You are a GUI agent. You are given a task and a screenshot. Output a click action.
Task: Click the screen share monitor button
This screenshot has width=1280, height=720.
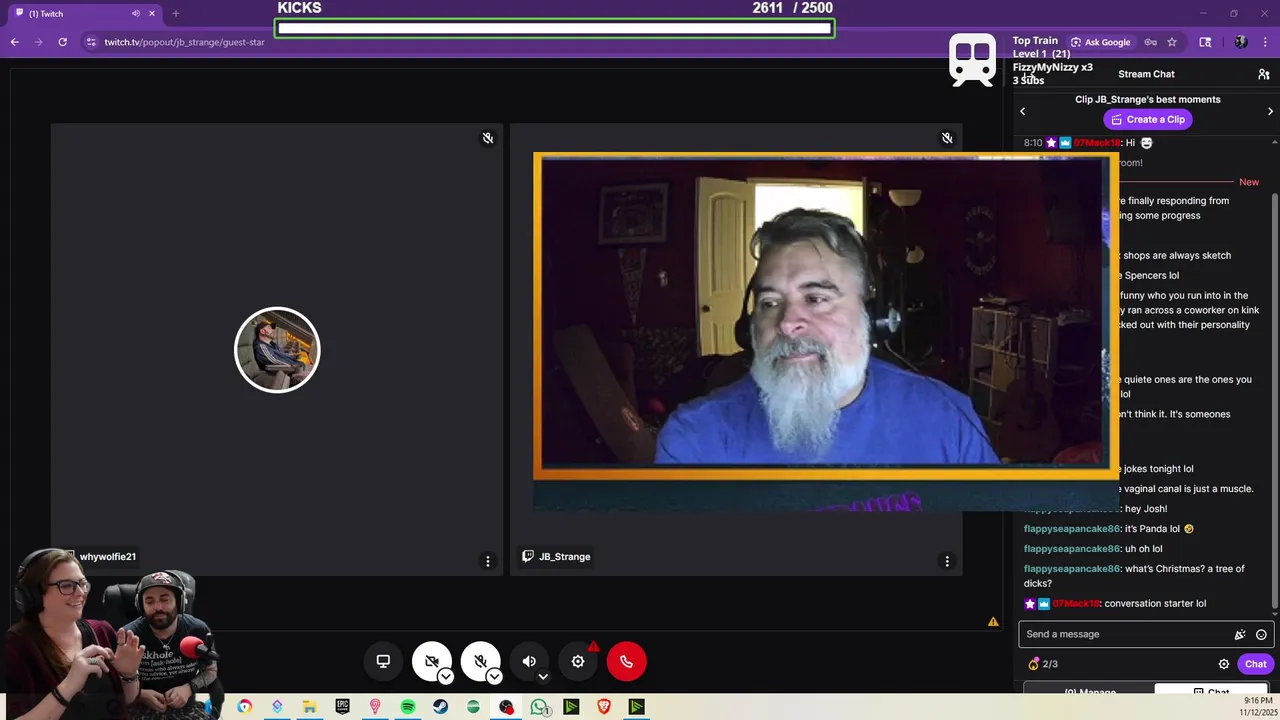click(x=383, y=661)
